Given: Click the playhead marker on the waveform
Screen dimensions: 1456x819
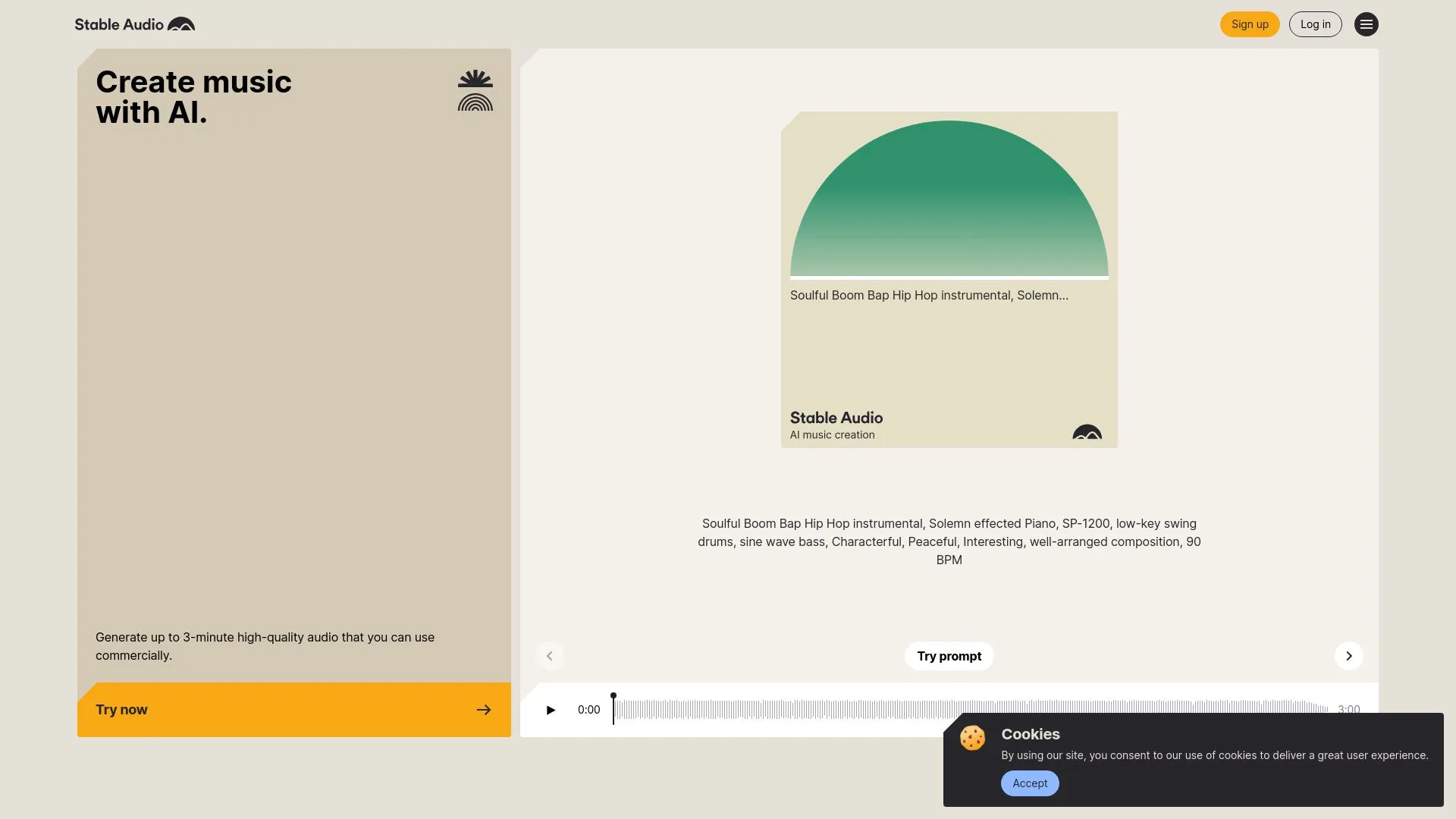Looking at the screenshot, I should click(613, 697).
